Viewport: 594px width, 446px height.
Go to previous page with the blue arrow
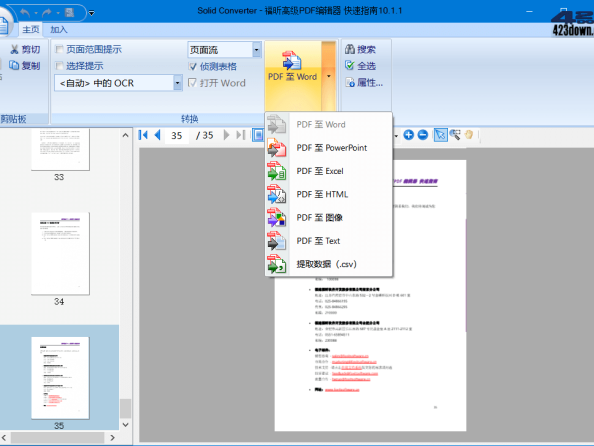pos(158,135)
